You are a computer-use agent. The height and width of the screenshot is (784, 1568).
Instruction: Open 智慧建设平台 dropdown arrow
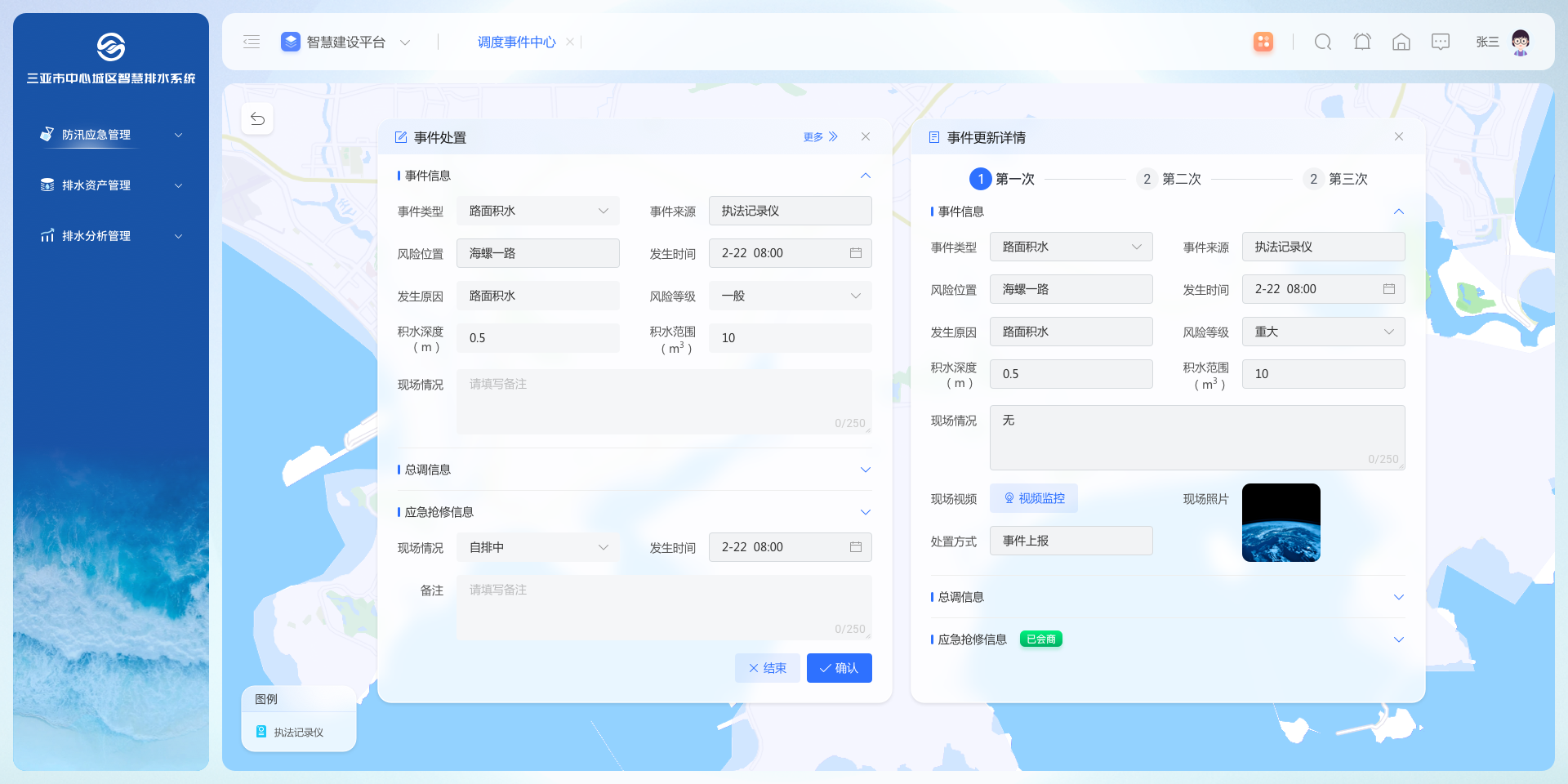pyautogui.click(x=405, y=42)
